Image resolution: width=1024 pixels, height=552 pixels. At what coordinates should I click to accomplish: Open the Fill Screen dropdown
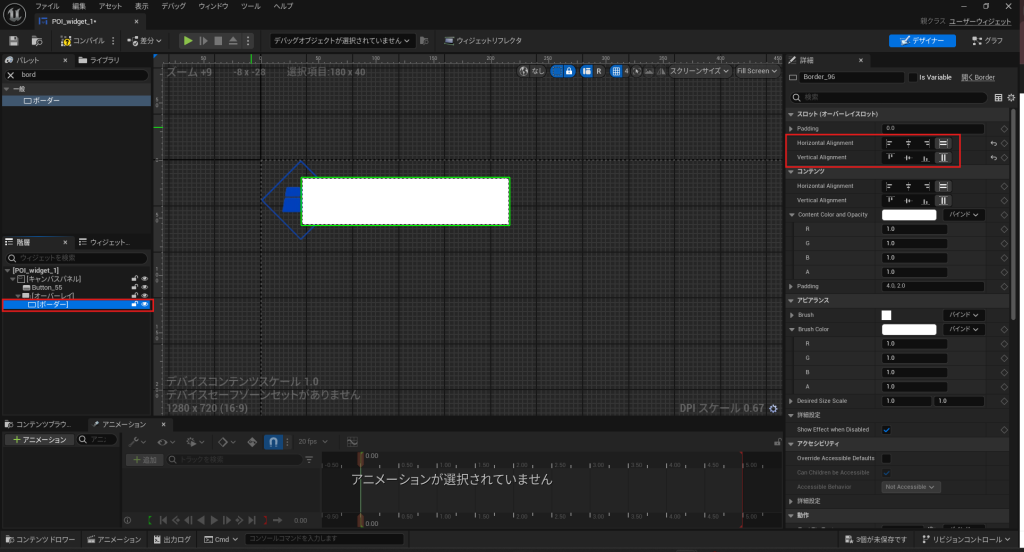click(x=756, y=71)
